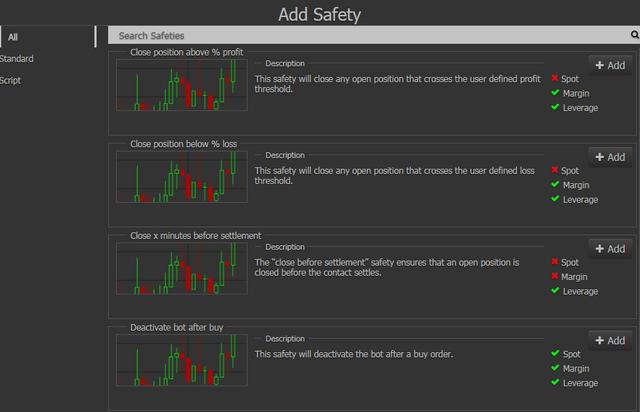The height and width of the screenshot is (412, 640).
Task: Add Close x minutes before settlement safety
Action: [x=610, y=249]
